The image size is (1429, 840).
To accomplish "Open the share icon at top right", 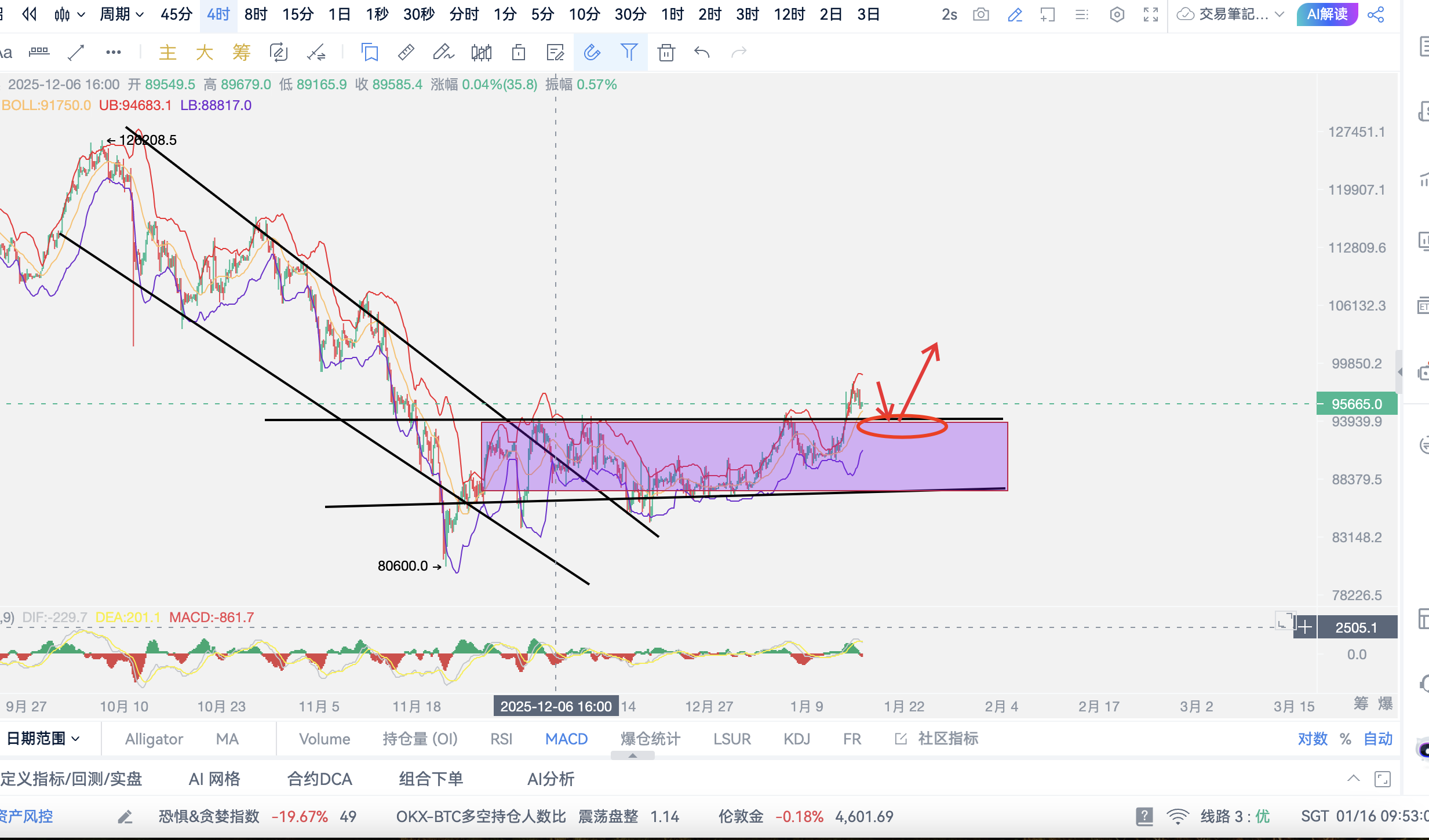I will click(1376, 14).
